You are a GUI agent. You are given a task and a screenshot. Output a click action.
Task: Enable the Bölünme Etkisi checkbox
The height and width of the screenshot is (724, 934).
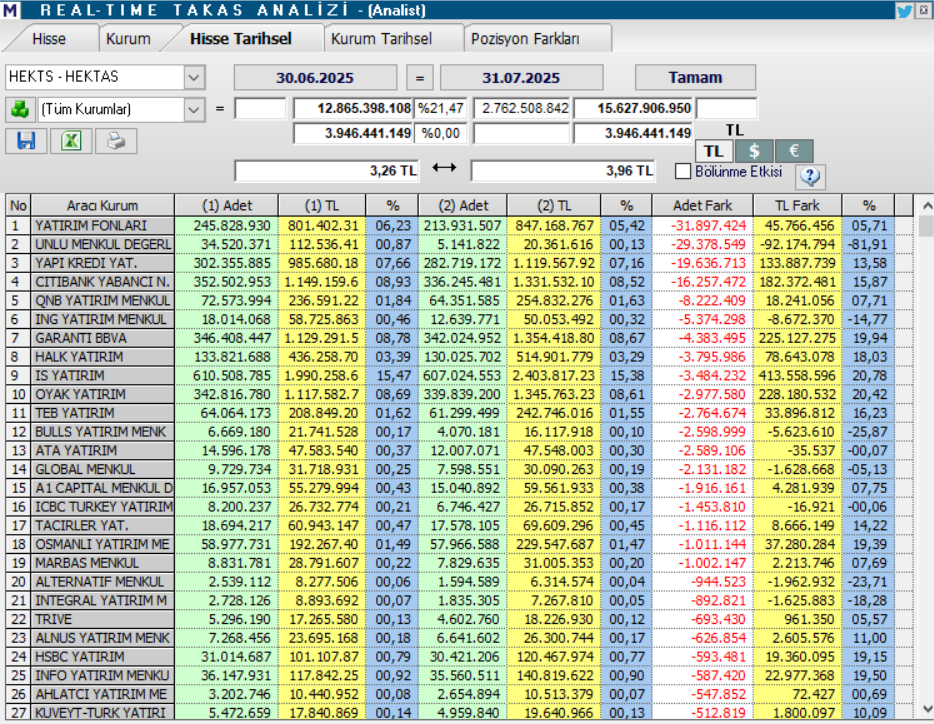click(x=683, y=171)
